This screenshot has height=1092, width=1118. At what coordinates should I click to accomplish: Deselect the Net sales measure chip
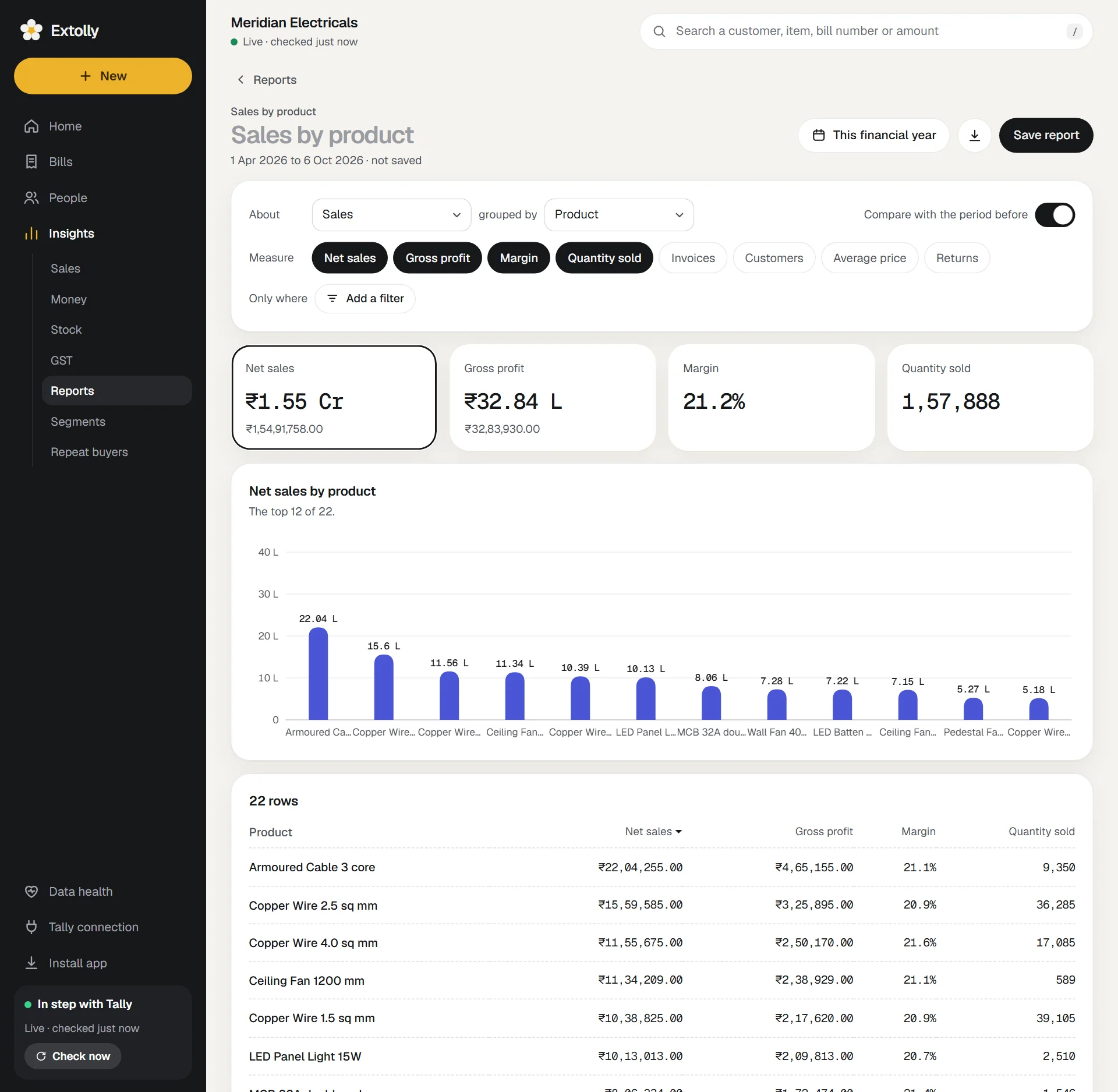click(350, 258)
